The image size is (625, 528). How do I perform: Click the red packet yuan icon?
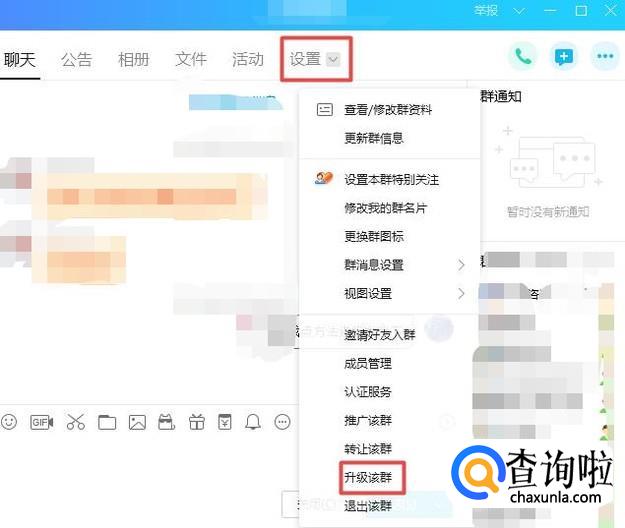pos(225,422)
